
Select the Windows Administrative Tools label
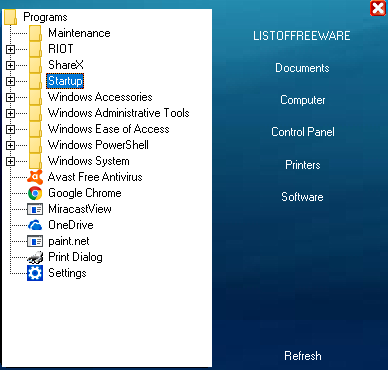tap(119, 113)
